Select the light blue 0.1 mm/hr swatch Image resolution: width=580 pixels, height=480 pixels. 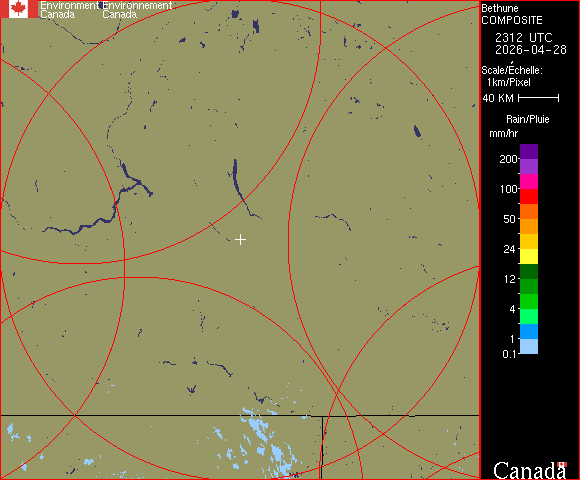pyautogui.click(x=529, y=347)
